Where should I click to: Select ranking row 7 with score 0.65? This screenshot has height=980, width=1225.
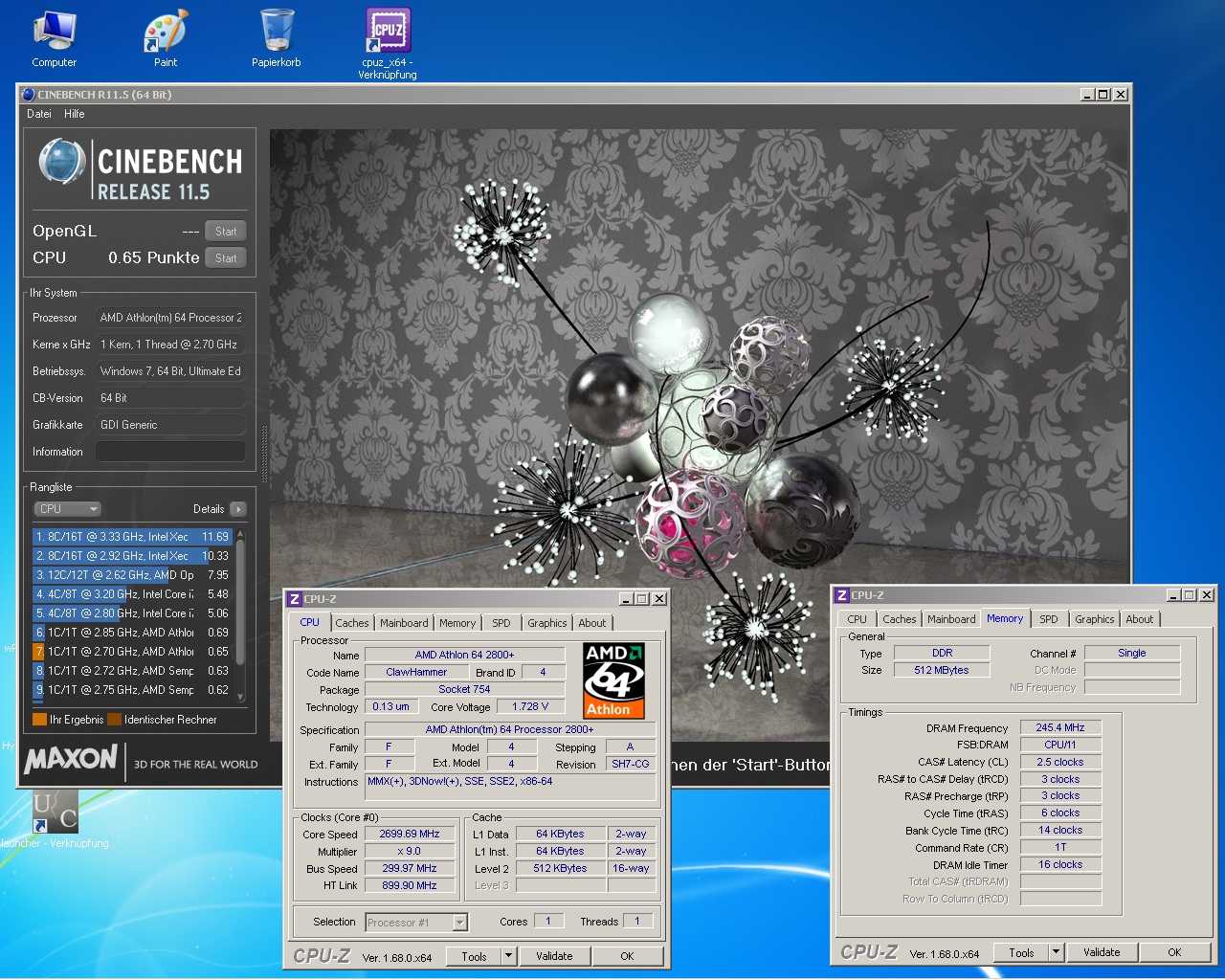point(132,652)
